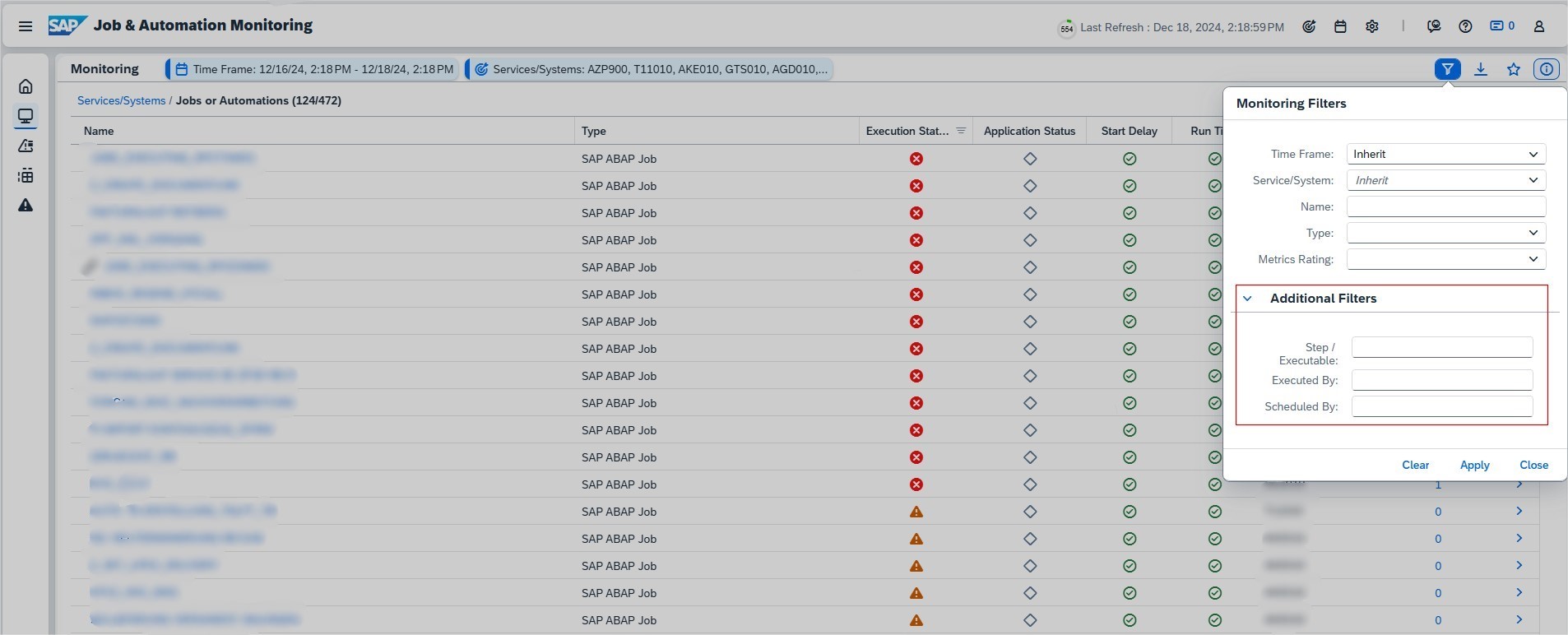Click the Home icon in sidebar
Viewport: 1568px width, 635px height.
(x=26, y=86)
